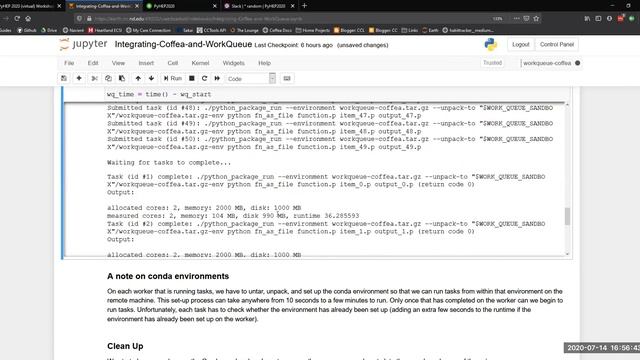This screenshot has width=640, height=360.
Task: Move selected cell down
Action: (151, 78)
